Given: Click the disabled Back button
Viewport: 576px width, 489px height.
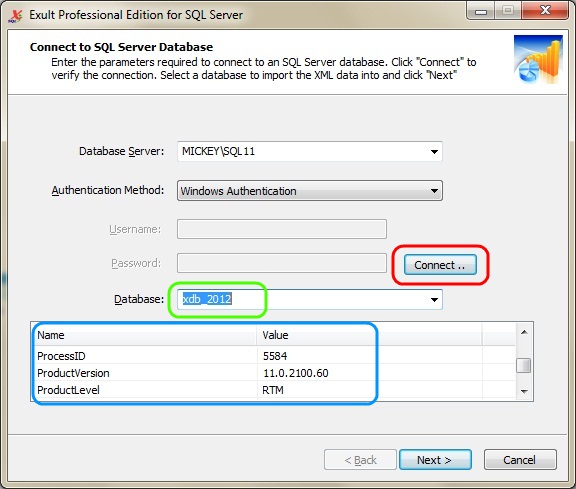Looking at the screenshot, I should (360, 460).
